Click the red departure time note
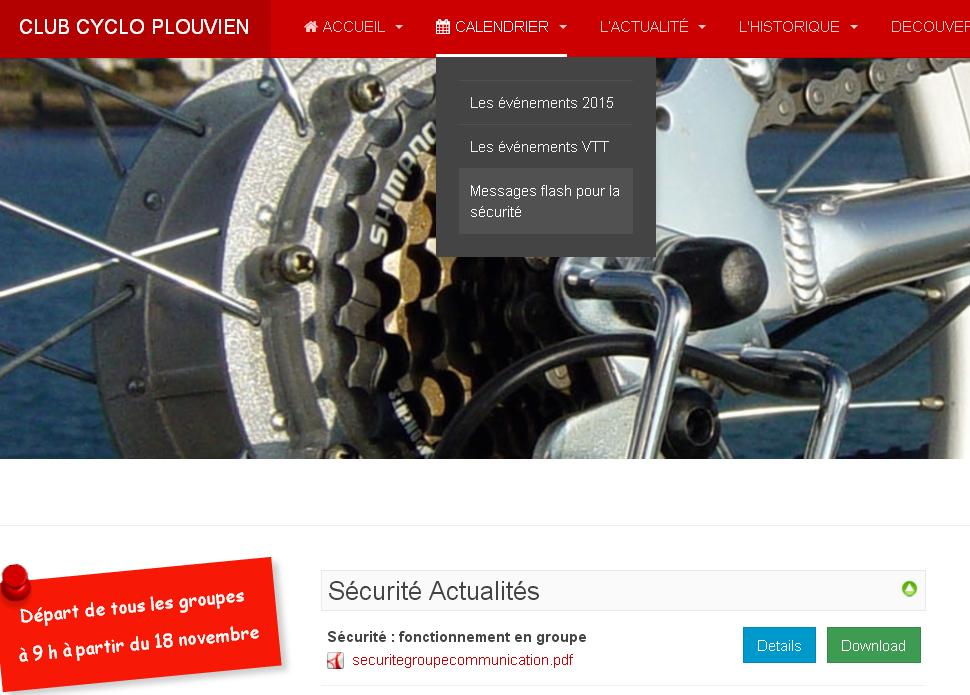The width and height of the screenshot is (970, 695). (x=141, y=623)
